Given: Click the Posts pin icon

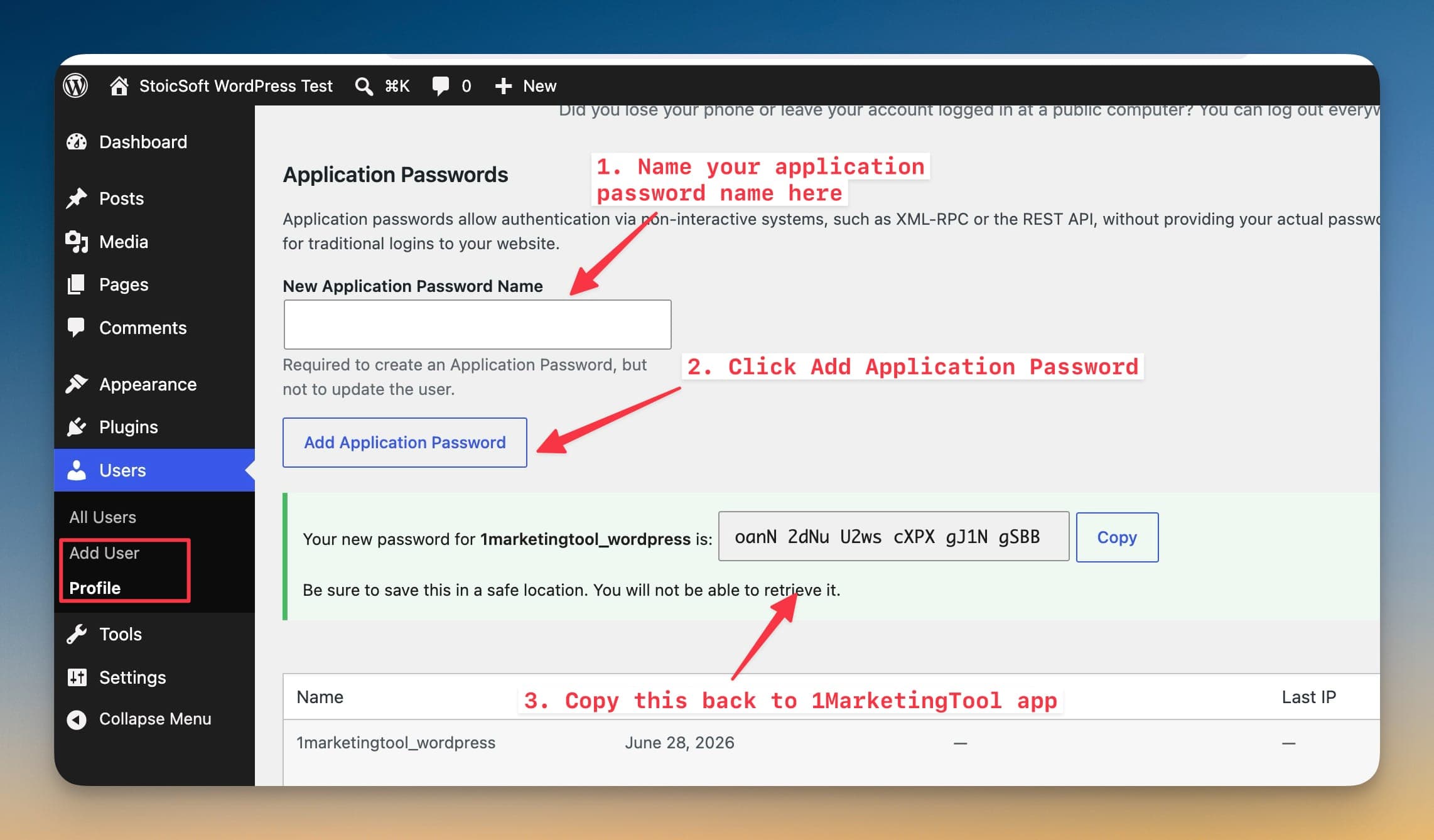Looking at the screenshot, I should 77,198.
